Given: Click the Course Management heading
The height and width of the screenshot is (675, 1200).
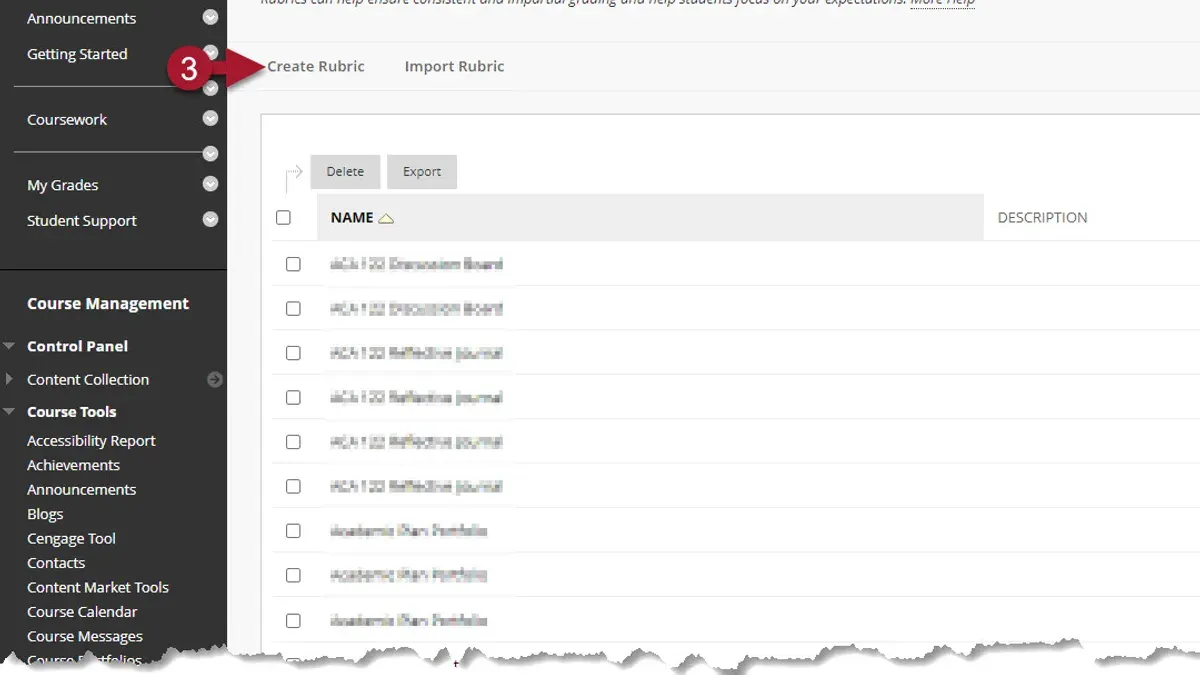Looking at the screenshot, I should tap(108, 304).
